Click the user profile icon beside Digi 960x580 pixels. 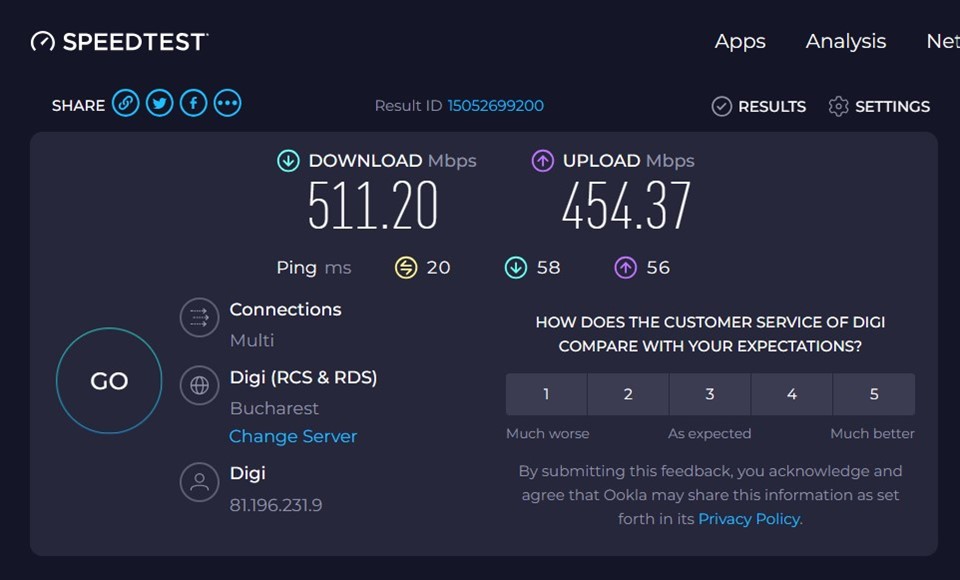[199, 482]
